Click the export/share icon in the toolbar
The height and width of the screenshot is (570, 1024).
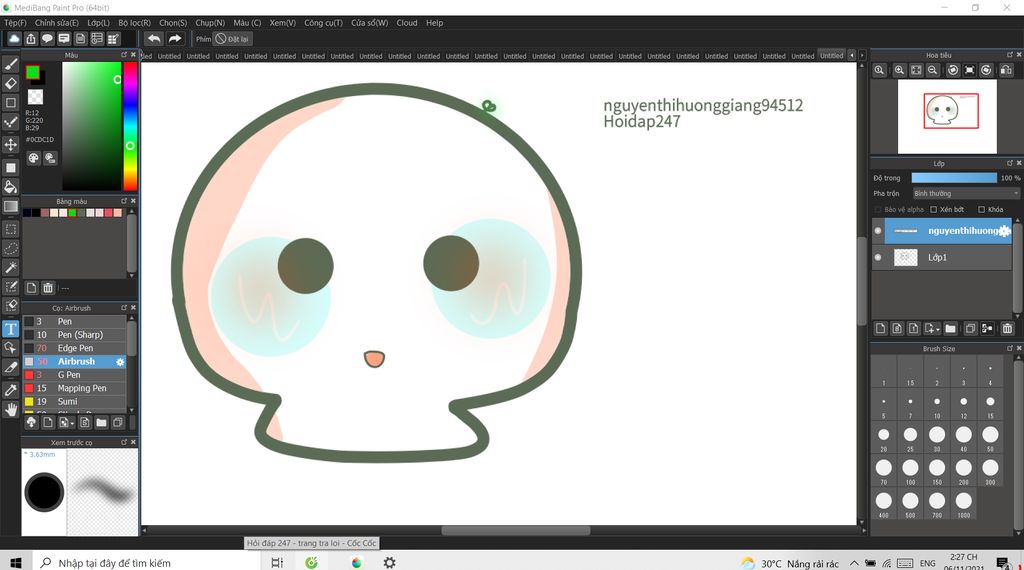[x=31, y=39]
